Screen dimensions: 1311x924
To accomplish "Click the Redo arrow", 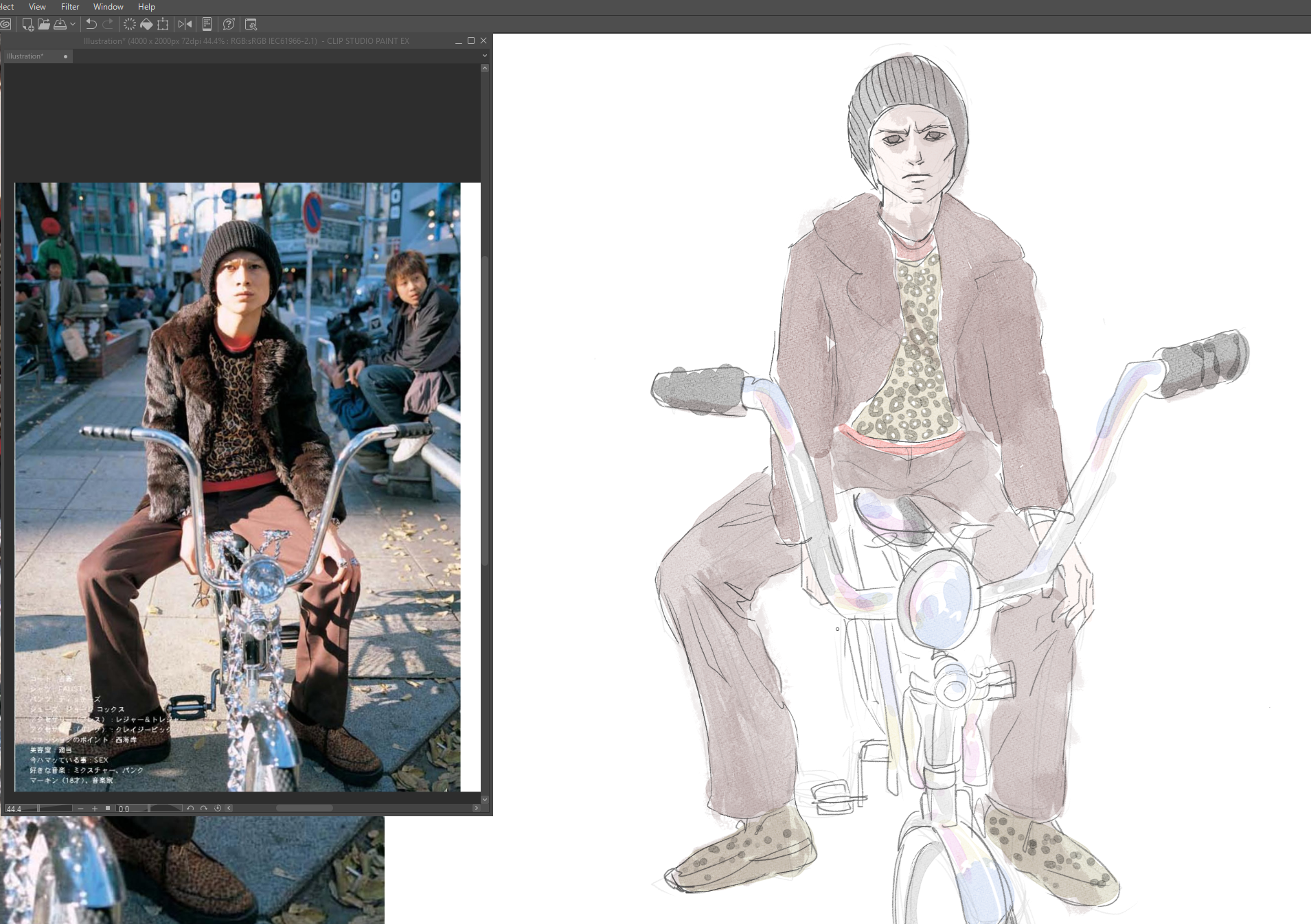I will [108, 24].
